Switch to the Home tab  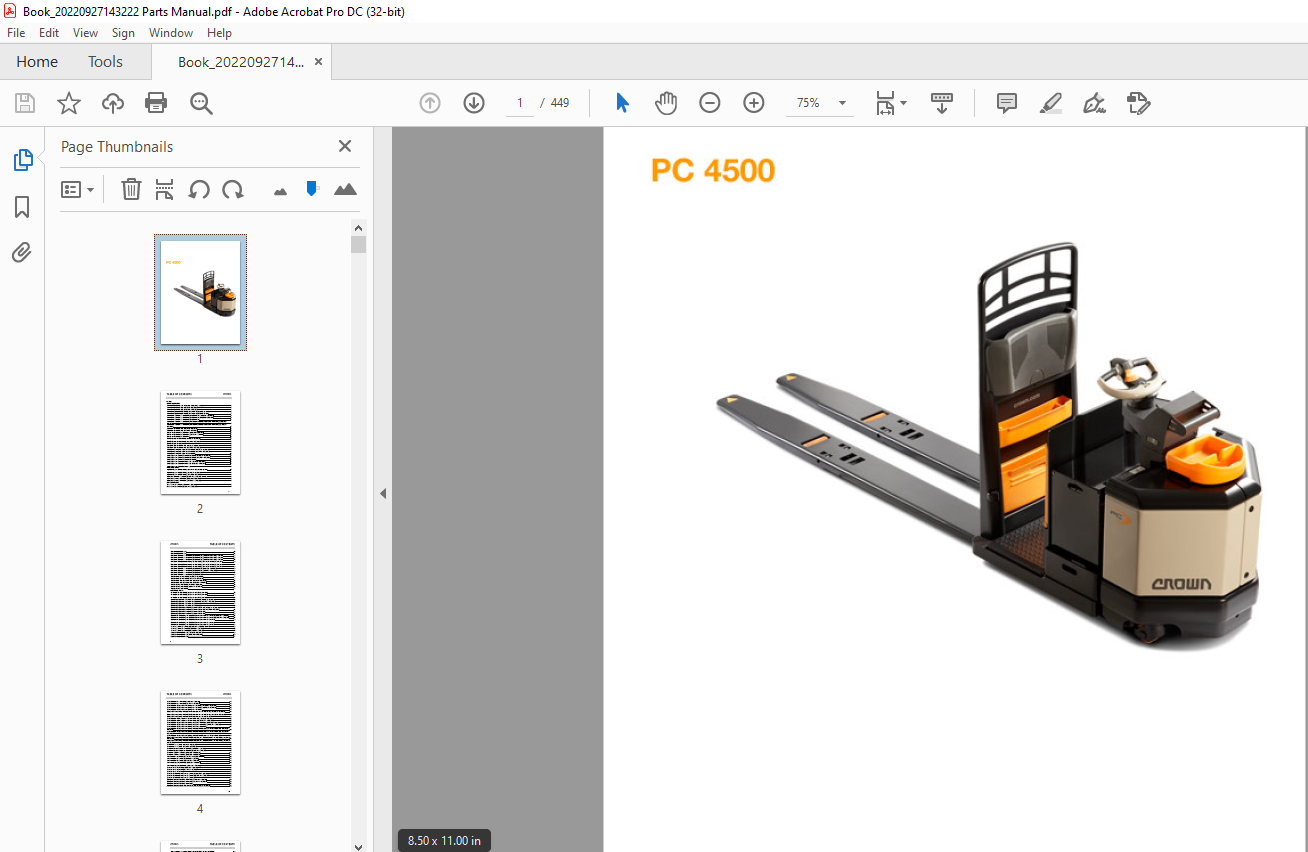pyautogui.click(x=37, y=61)
